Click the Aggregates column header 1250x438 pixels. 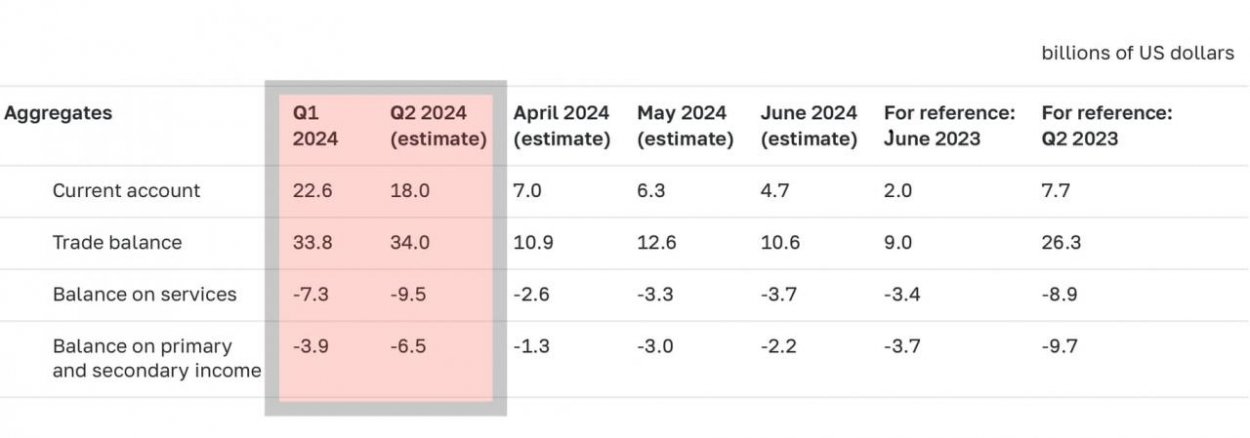(58, 114)
